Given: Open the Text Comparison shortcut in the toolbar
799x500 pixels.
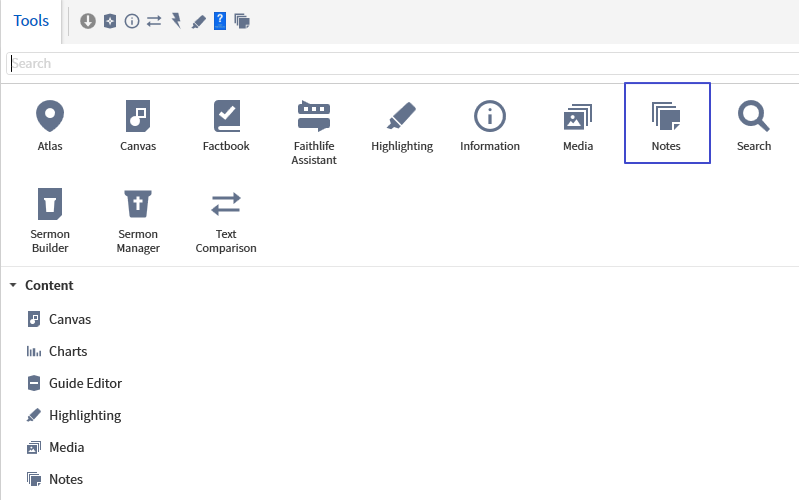Looking at the screenshot, I should click(154, 21).
